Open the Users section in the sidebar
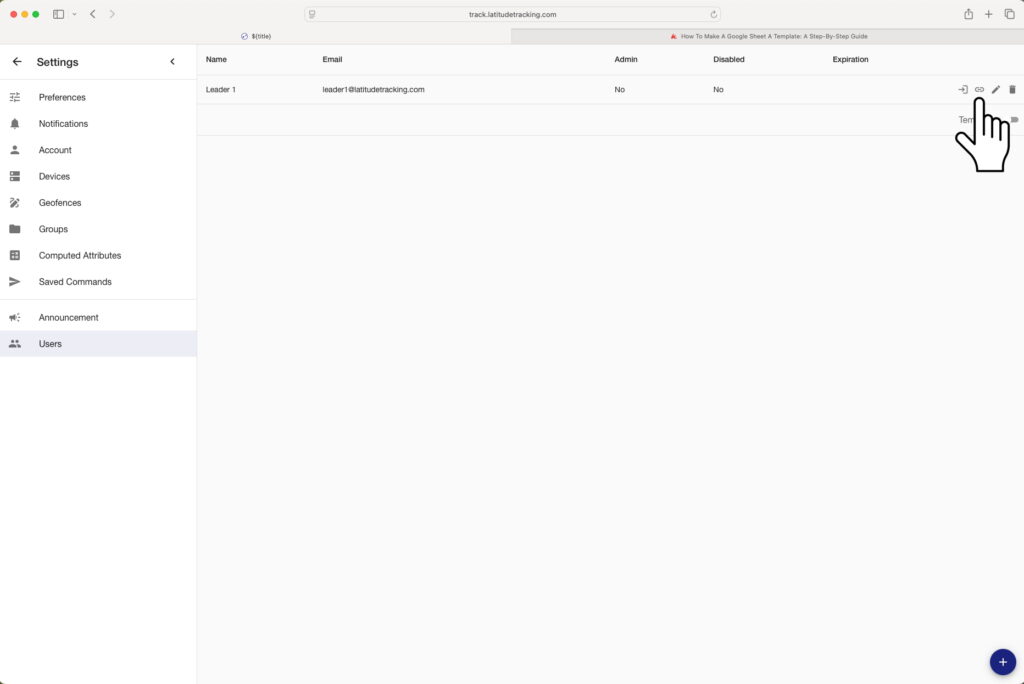Viewport: 1024px width, 684px height. (49, 343)
